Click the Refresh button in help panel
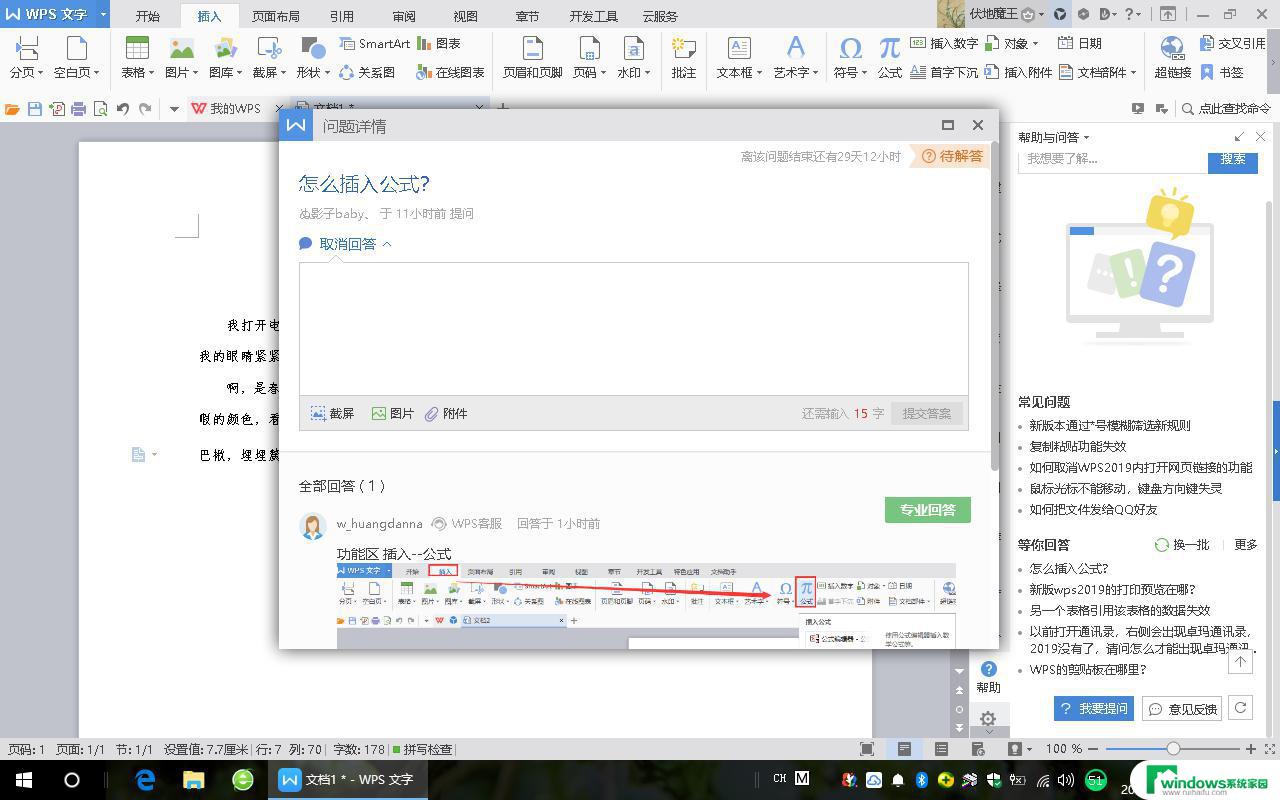Screen dimensions: 1280x800 point(1240,708)
